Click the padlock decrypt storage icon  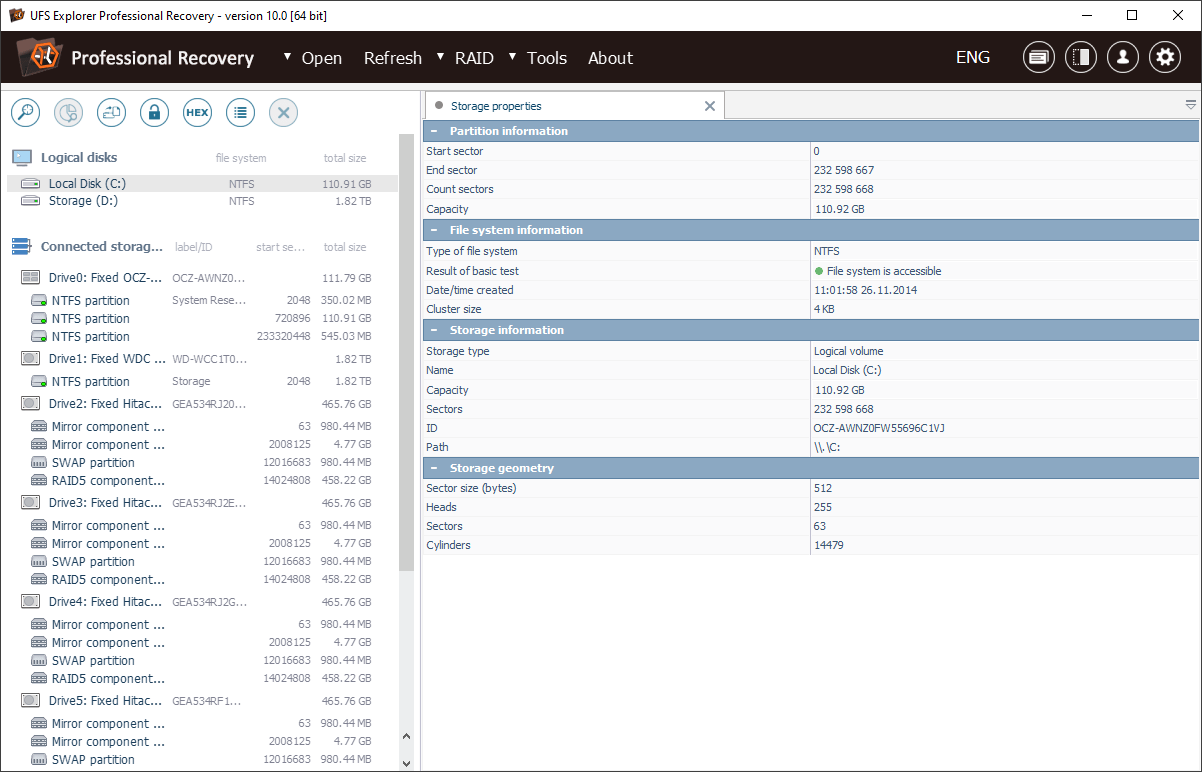pyautogui.click(x=154, y=113)
